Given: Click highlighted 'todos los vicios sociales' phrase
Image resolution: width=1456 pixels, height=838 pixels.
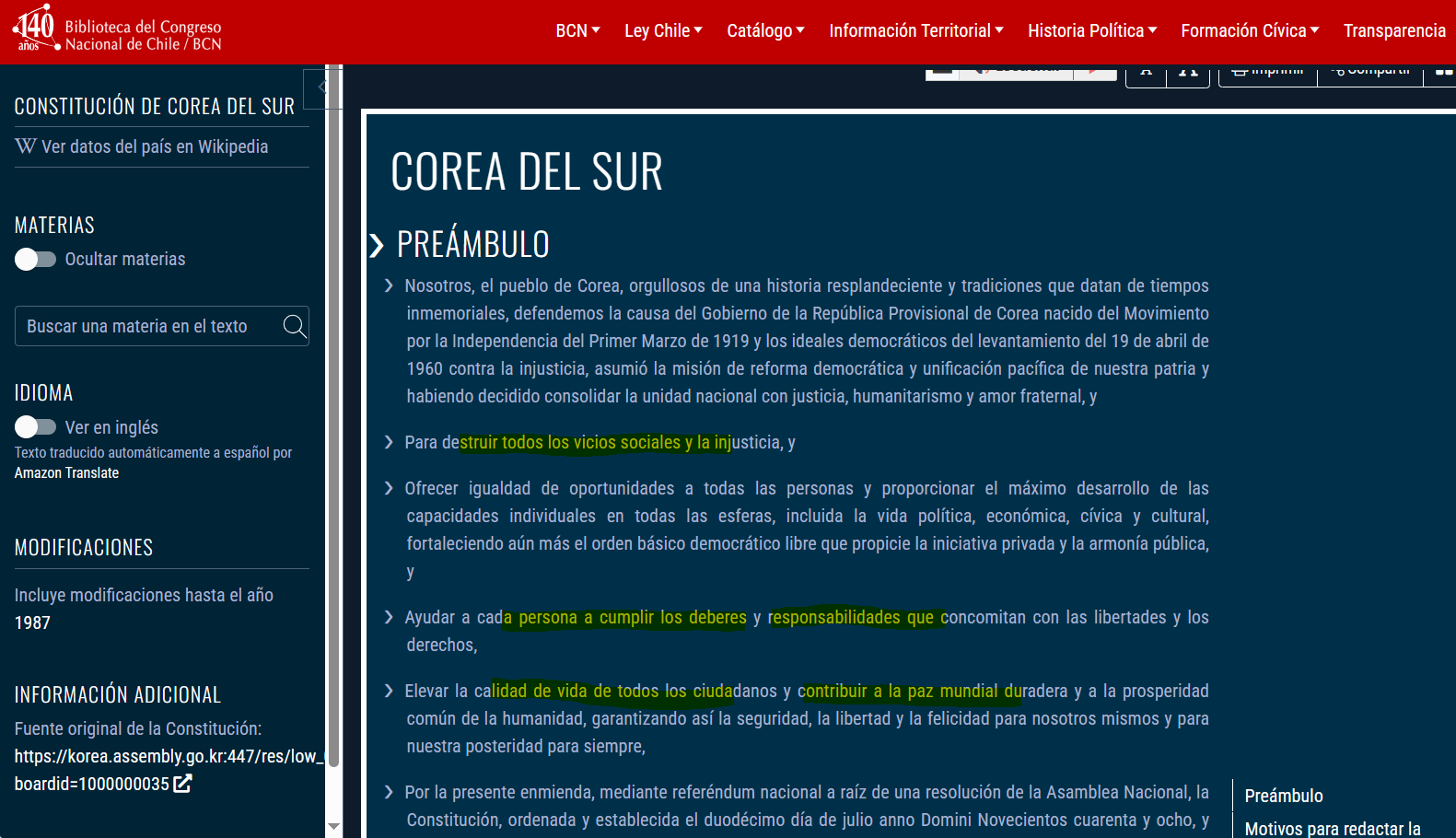Looking at the screenshot, I should pyautogui.click(x=590, y=443).
